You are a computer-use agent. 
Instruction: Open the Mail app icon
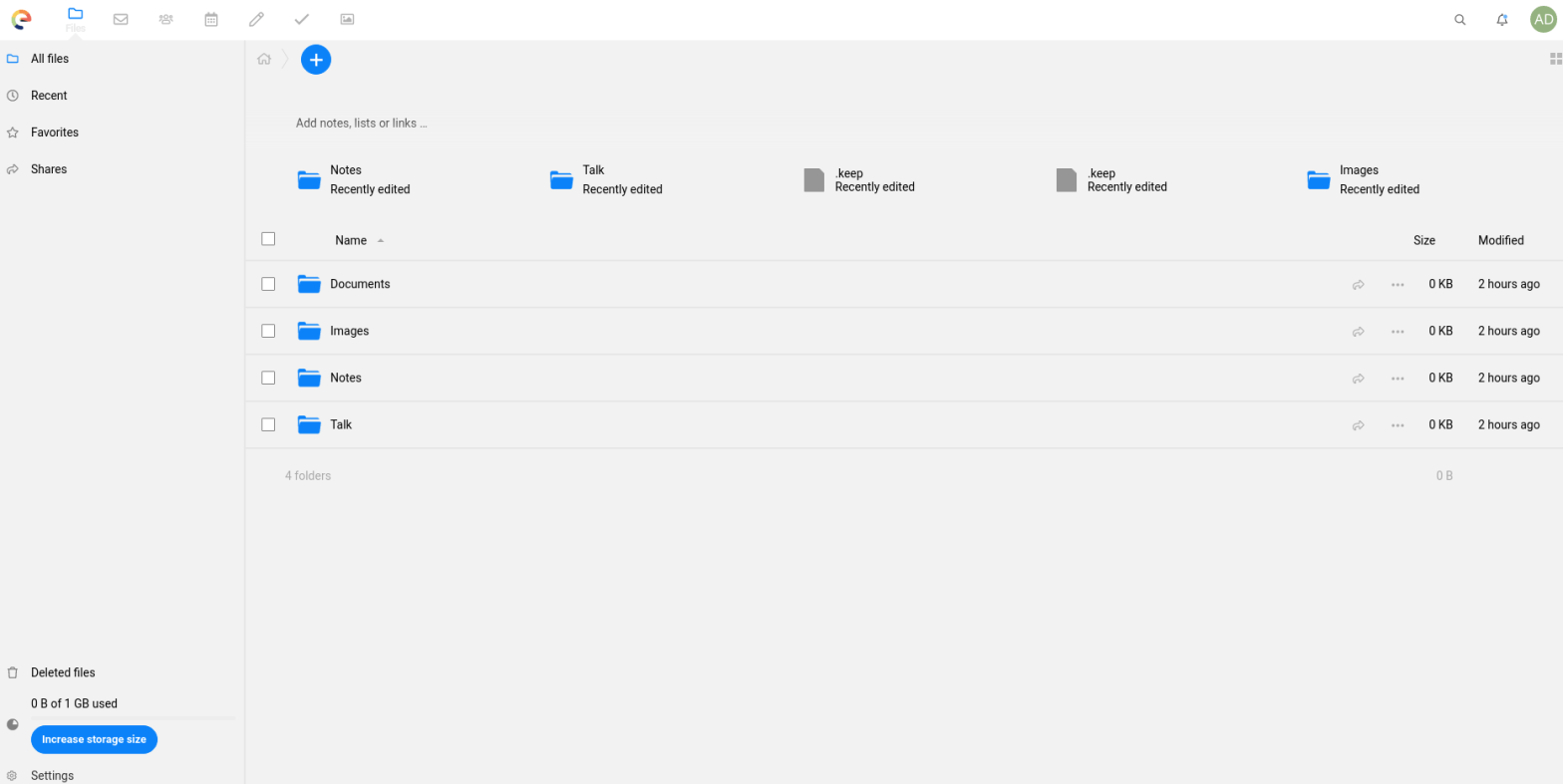(121, 19)
